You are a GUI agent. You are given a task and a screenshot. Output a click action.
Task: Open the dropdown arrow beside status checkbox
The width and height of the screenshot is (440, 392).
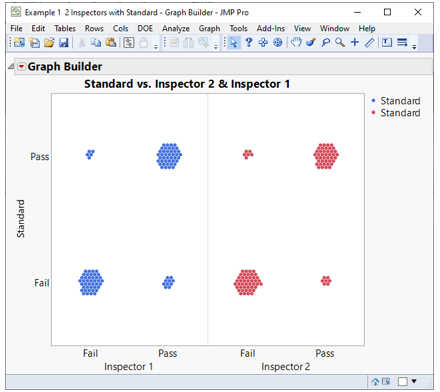pyautogui.click(x=414, y=381)
